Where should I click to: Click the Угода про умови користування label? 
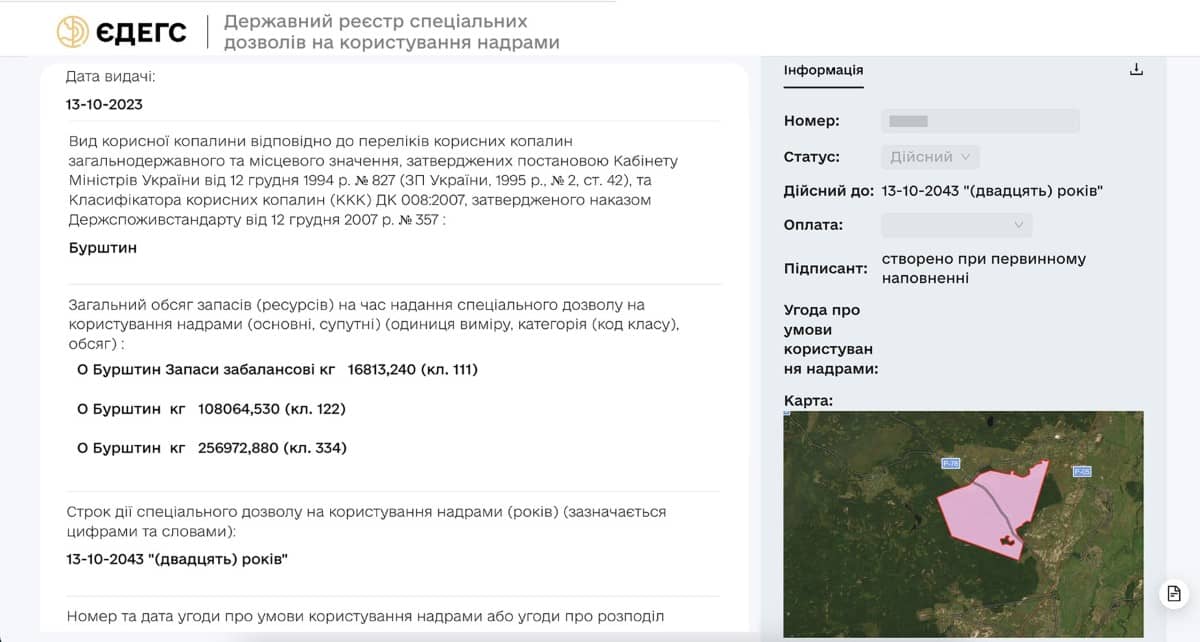(x=831, y=339)
